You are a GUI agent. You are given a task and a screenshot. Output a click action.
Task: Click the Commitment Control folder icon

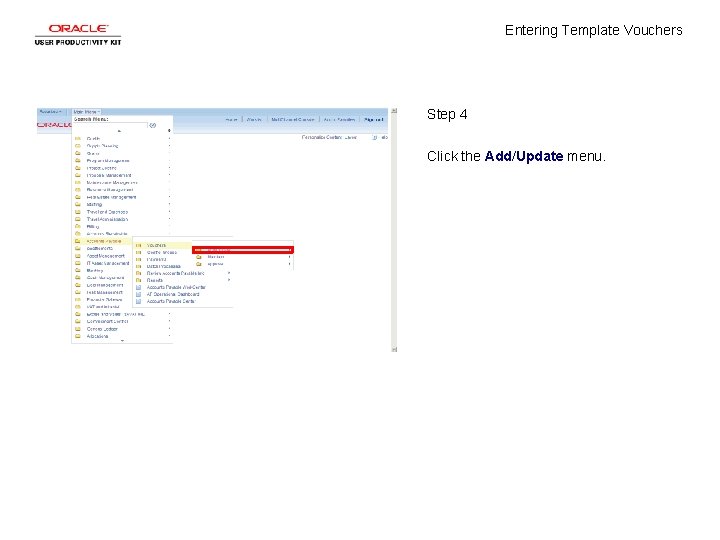tap(78, 321)
